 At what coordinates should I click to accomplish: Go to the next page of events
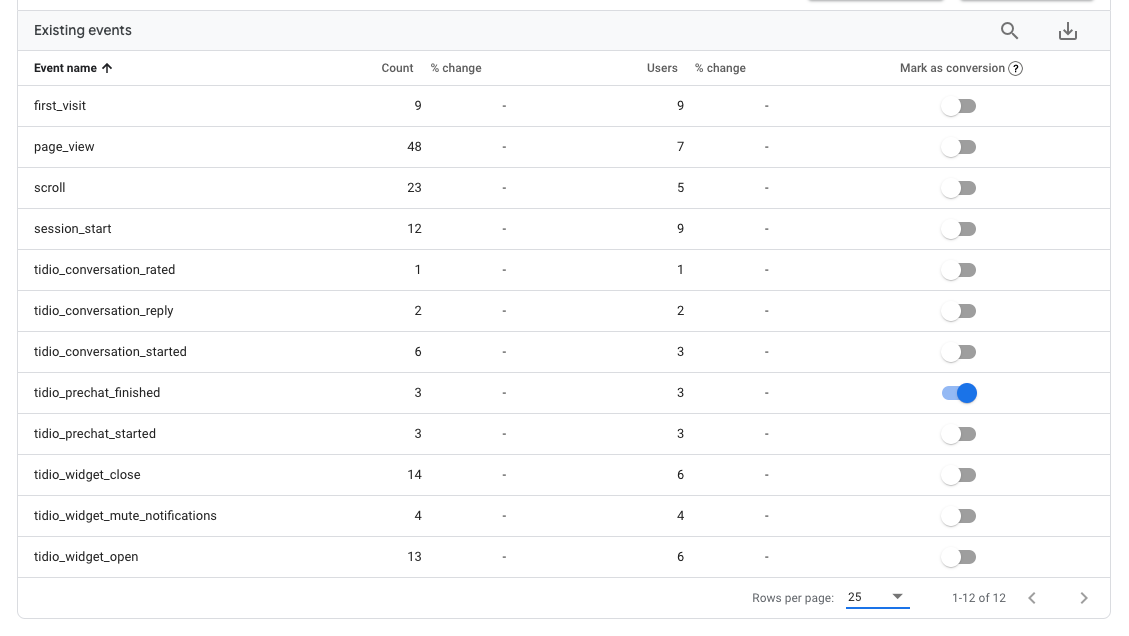click(x=1084, y=598)
